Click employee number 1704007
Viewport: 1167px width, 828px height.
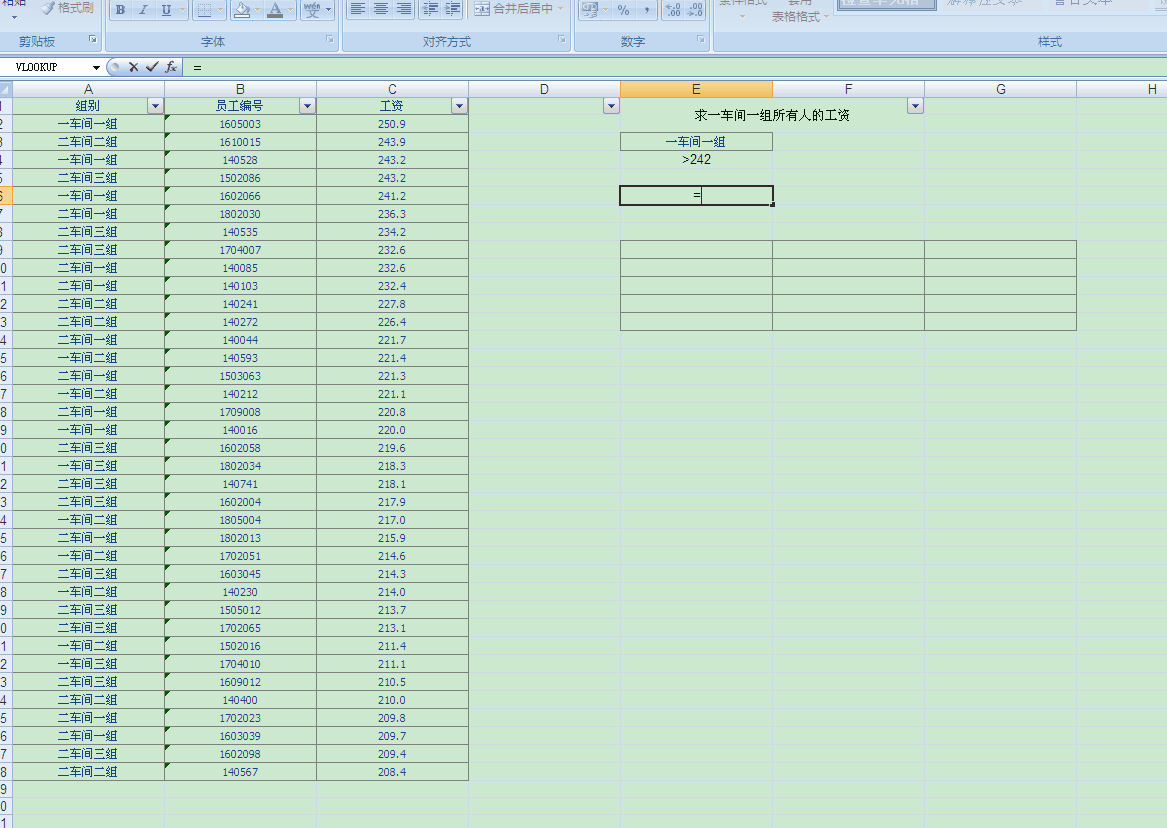coord(240,250)
